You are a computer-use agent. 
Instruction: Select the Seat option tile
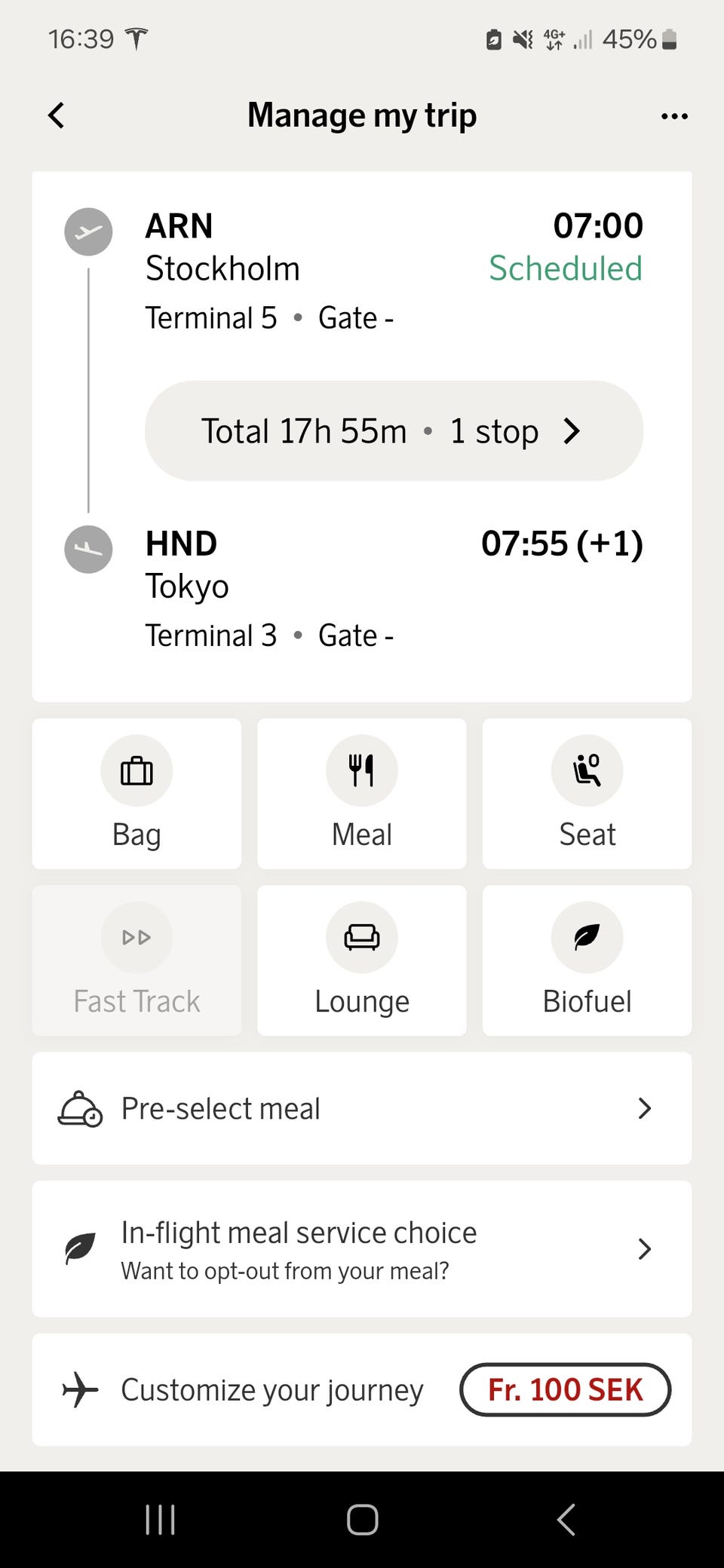[x=587, y=793]
